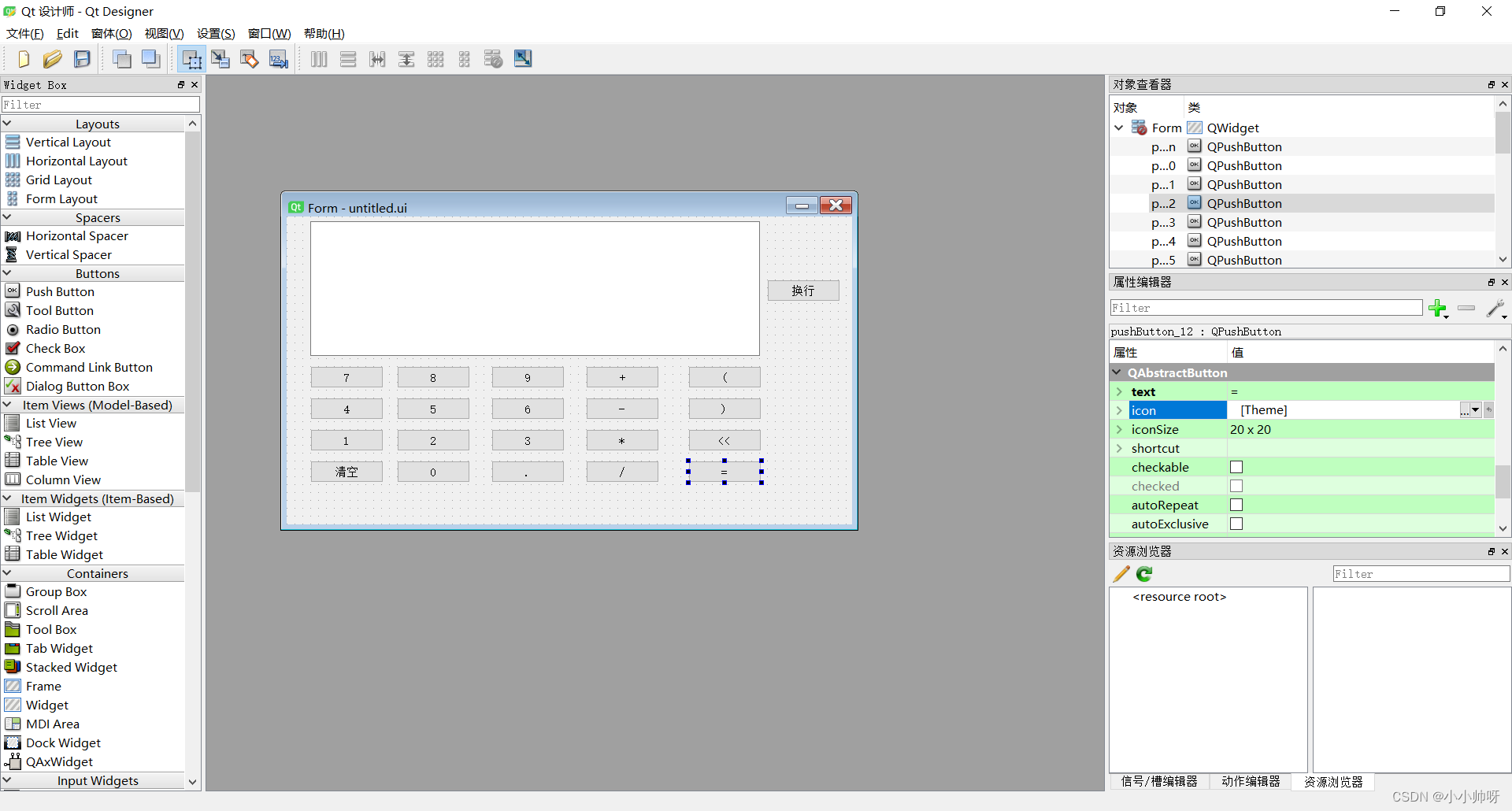This screenshot has height=811, width=1512.
Task: Select the 7 button on the form
Action: [346, 377]
